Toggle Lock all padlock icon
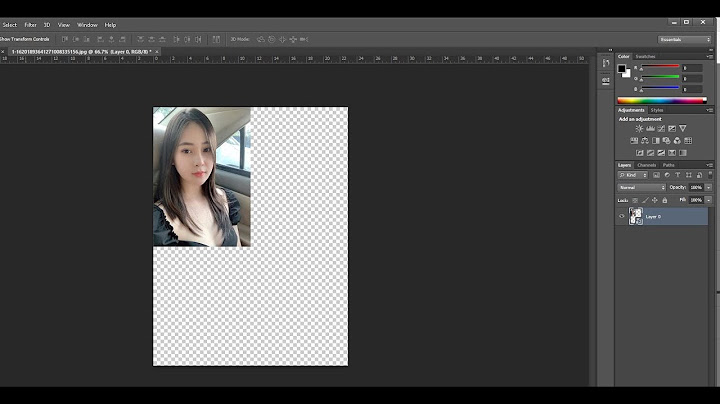 tap(664, 200)
